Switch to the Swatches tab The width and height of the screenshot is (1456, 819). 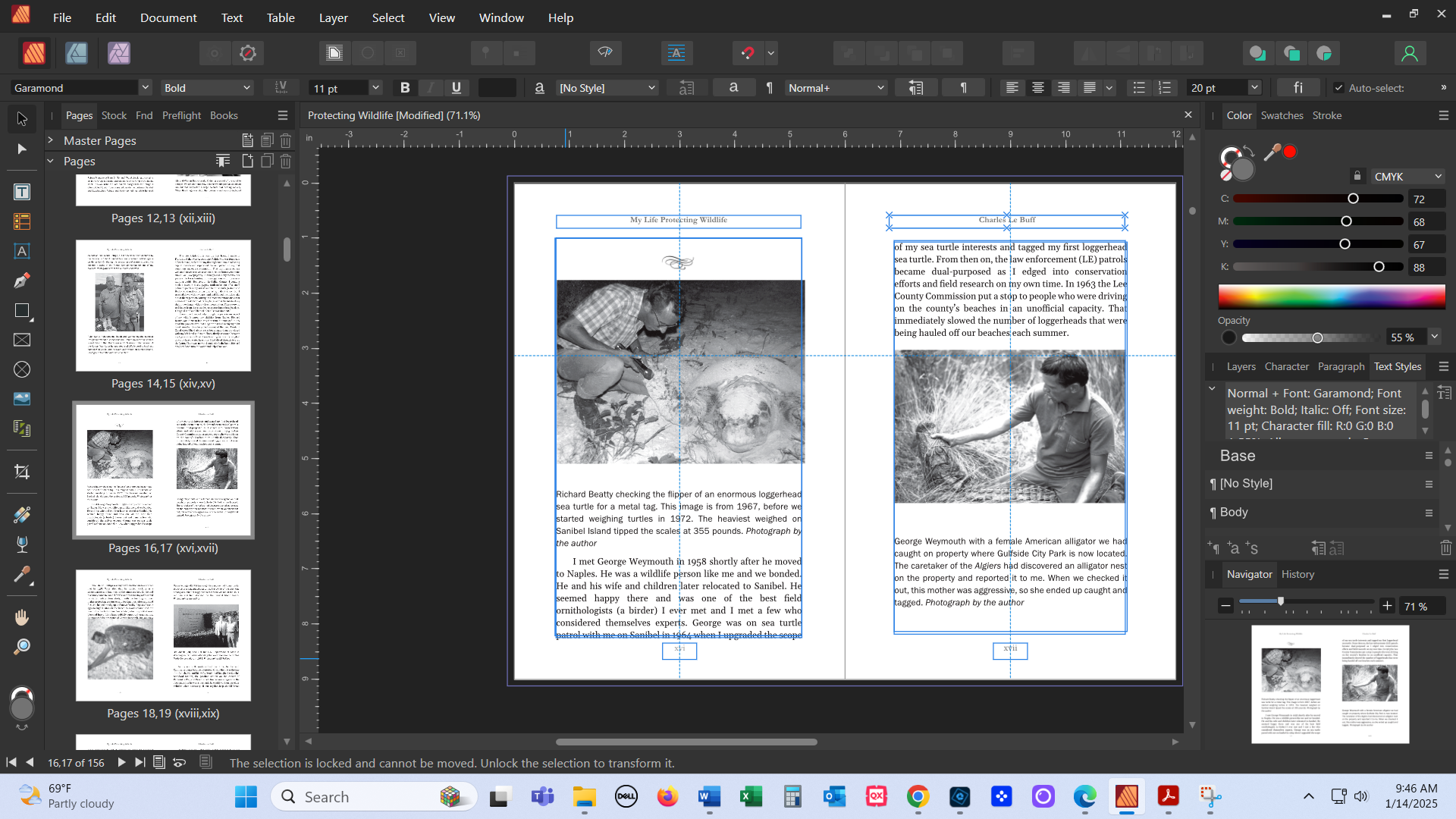(1282, 115)
